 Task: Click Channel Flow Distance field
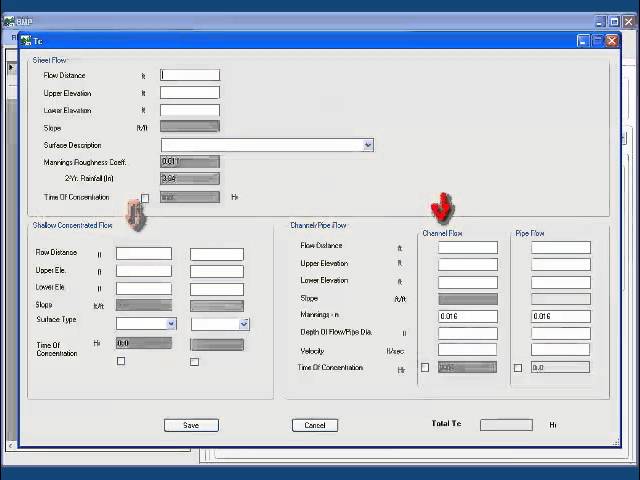pyautogui.click(x=468, y=247)
